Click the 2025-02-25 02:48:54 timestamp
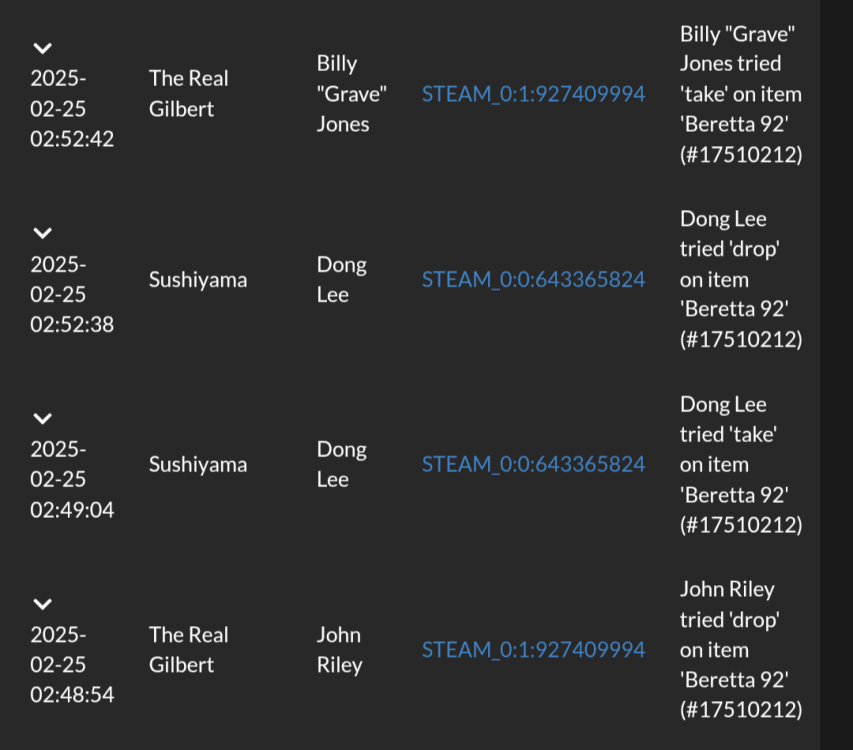853x750 pixels. 72,664
